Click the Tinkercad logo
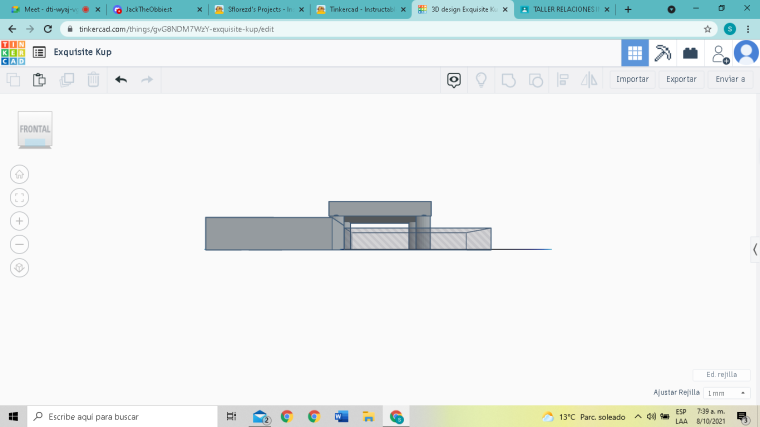The image size is (760, 427). pyautogui.click(x=13, y=53)
